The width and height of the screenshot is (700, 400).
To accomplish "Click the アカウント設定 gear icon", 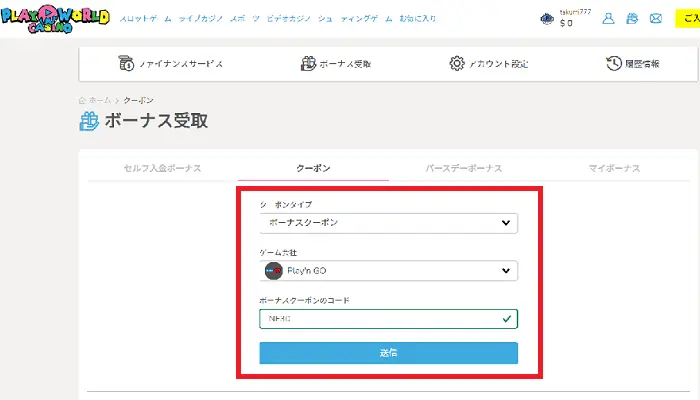I will click(x=457, y=63).
